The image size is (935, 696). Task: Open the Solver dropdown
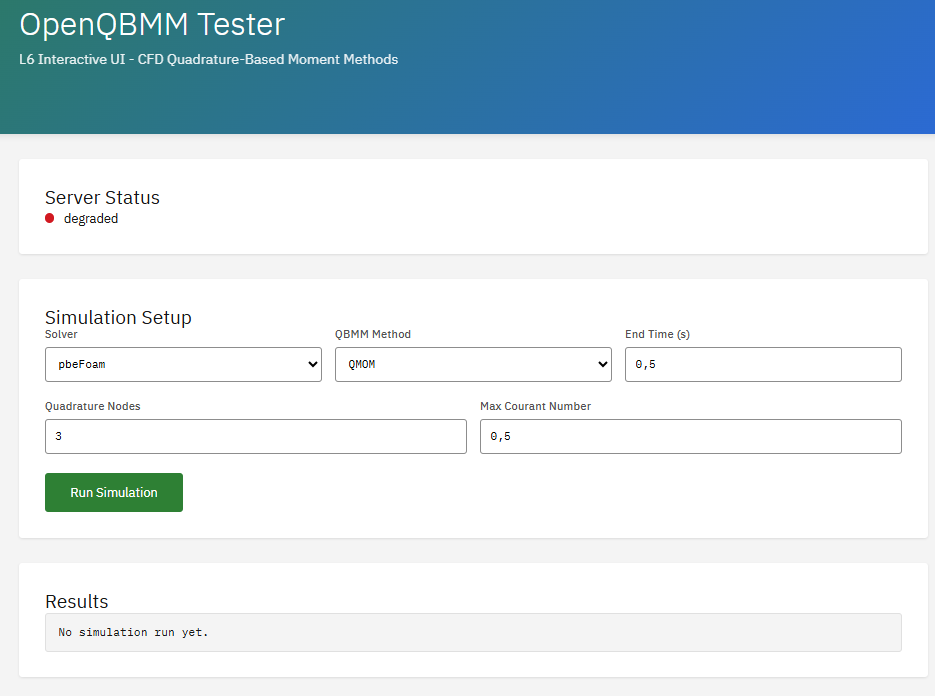[x=183, y=364]
